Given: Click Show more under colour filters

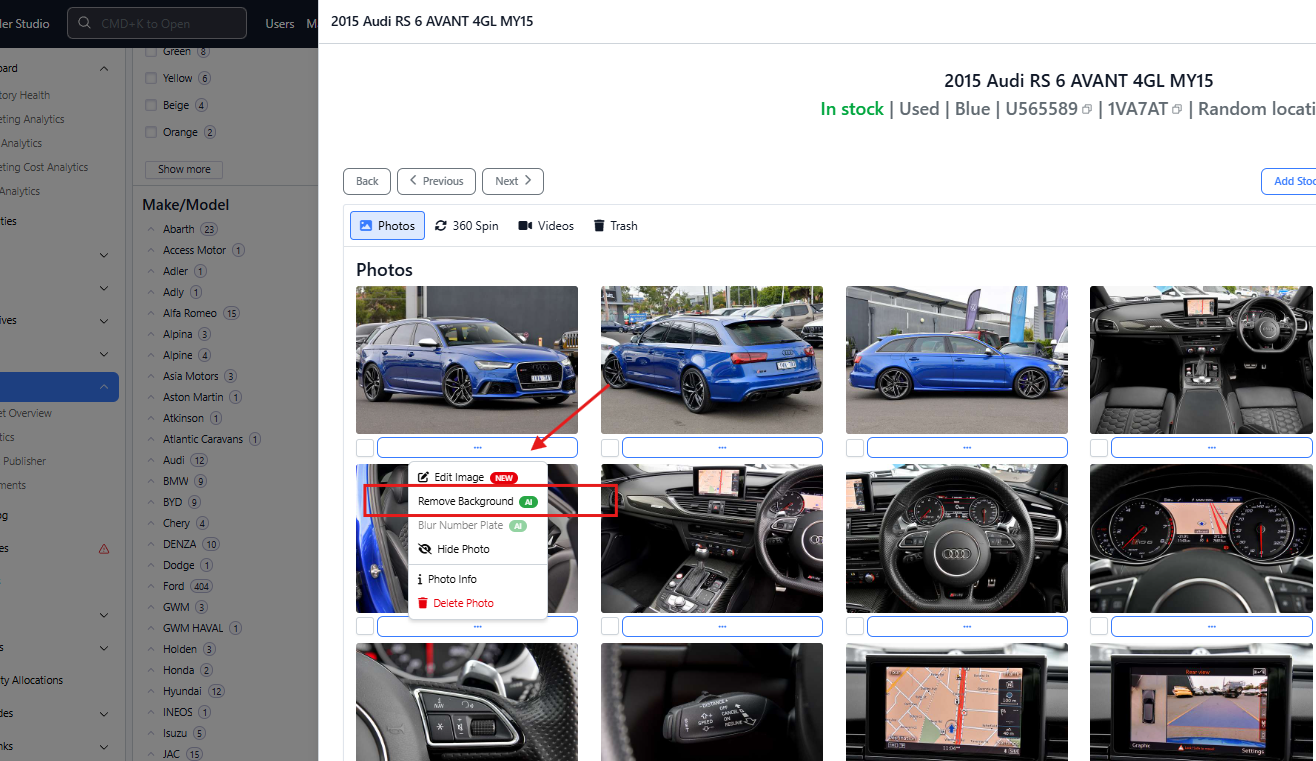Looking at the screenshot, I should pyautogui.click(x=184, y=169).
